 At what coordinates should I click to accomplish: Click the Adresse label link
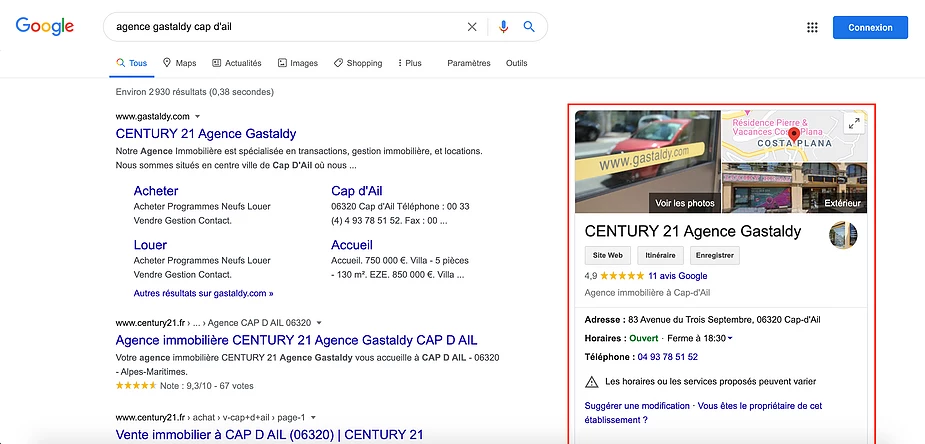click(x=605, y=320)
